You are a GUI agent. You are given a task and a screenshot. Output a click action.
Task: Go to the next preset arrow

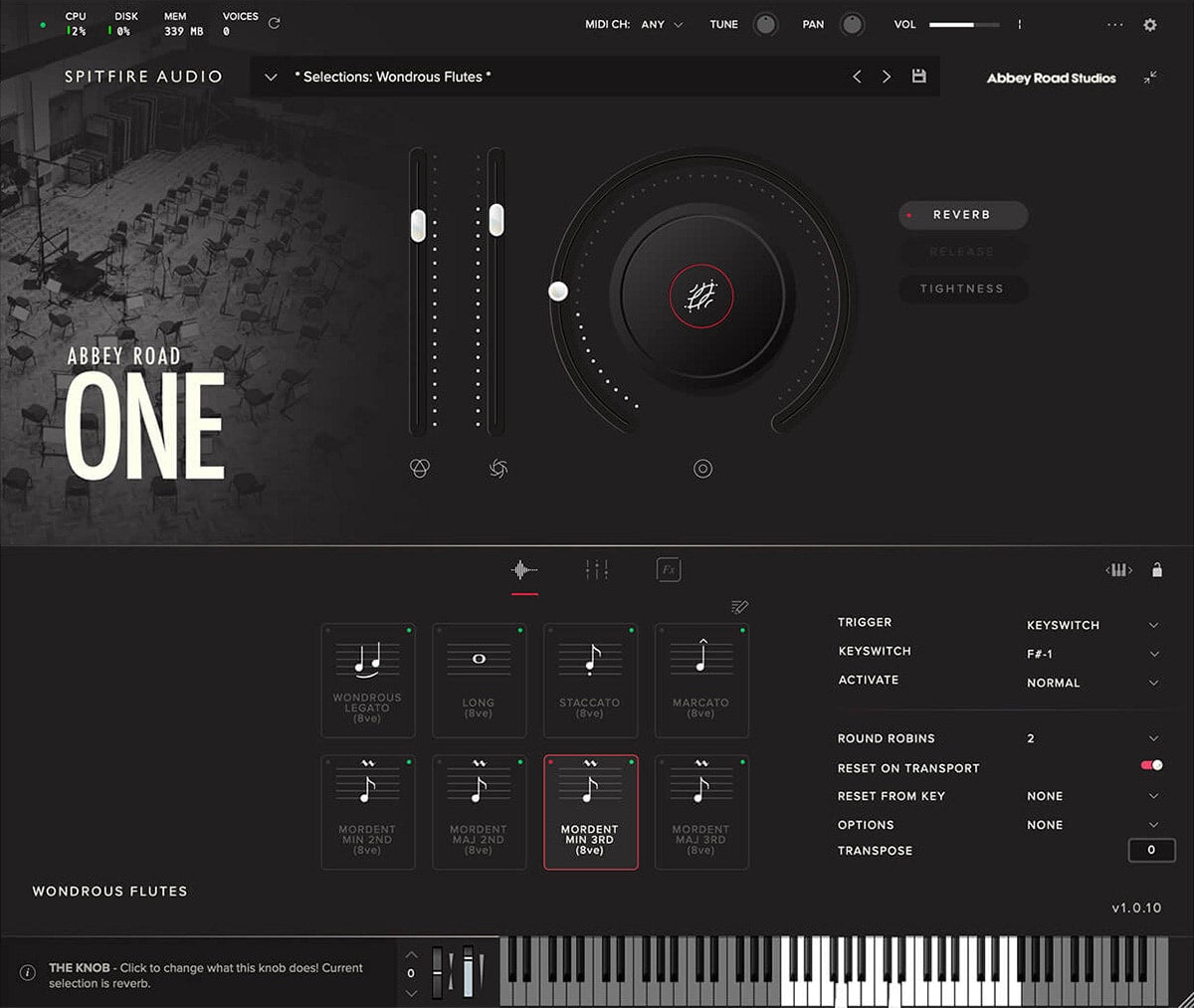(887, 77)
